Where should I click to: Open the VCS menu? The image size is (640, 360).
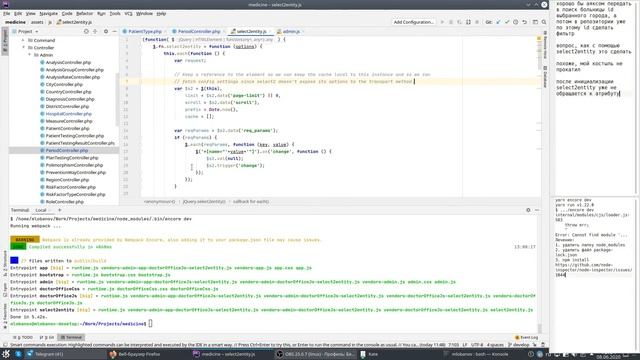tap(128, 13)
